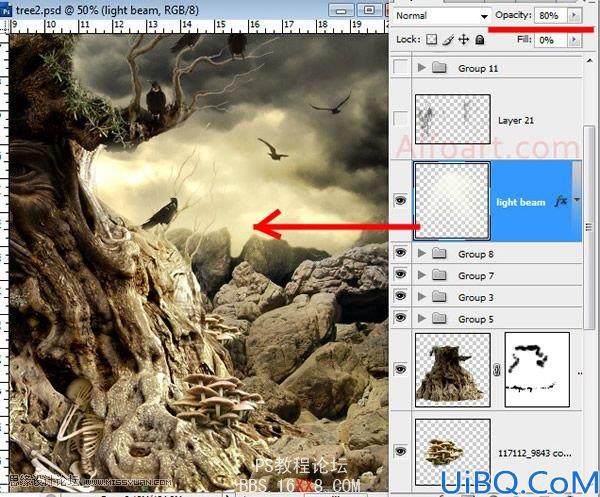
Task: Hide the tree trunk layer
Action: coord(400,369)
